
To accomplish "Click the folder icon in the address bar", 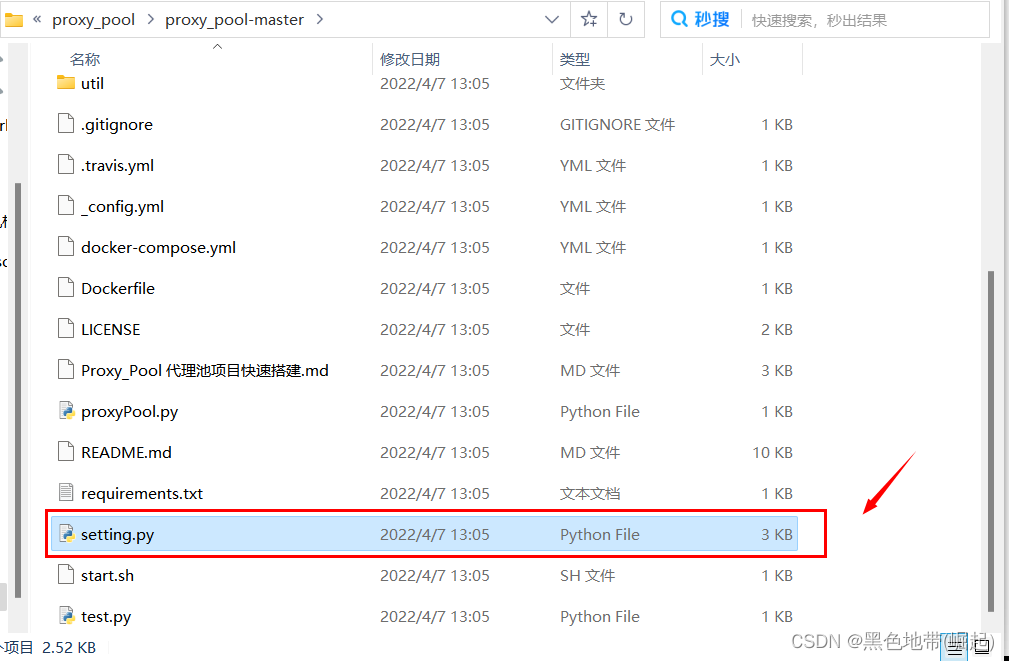I will tap(15, 18).
